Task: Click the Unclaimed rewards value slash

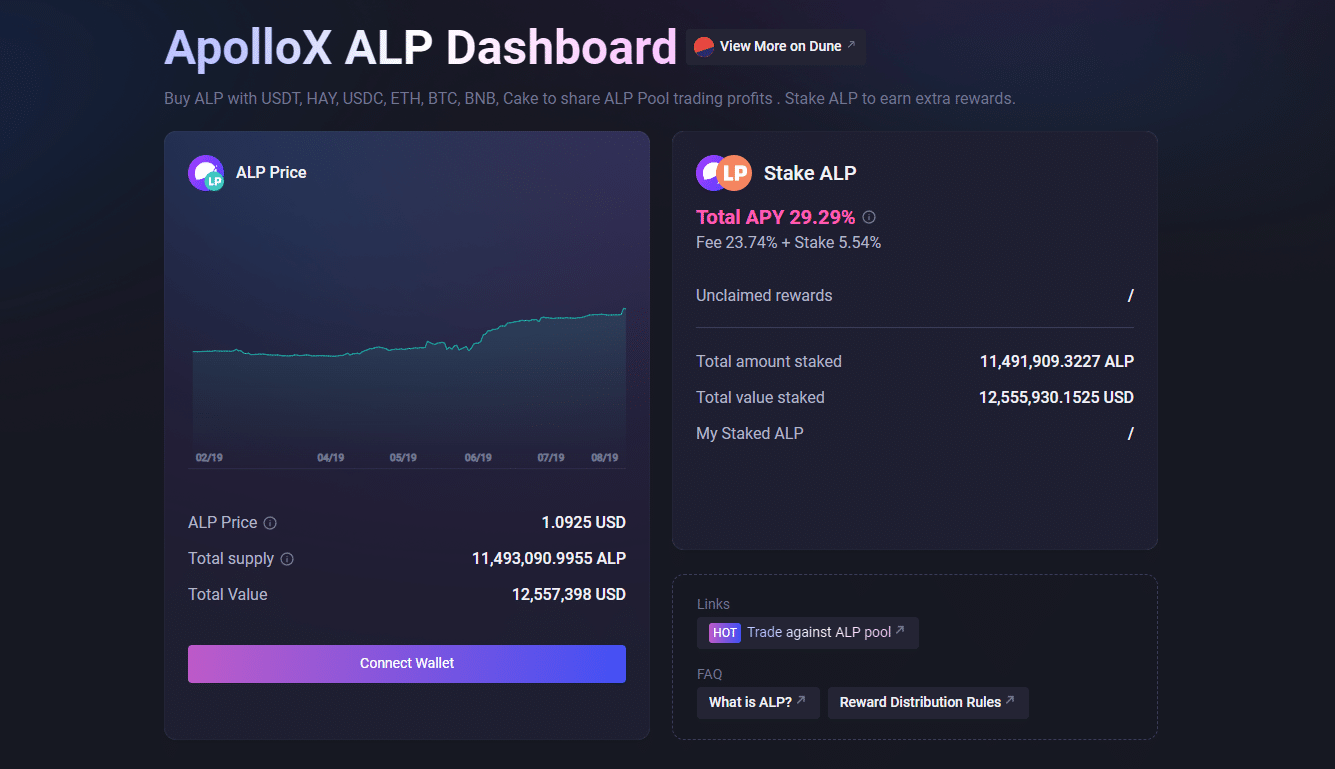Action: (x=1130, y=295)
